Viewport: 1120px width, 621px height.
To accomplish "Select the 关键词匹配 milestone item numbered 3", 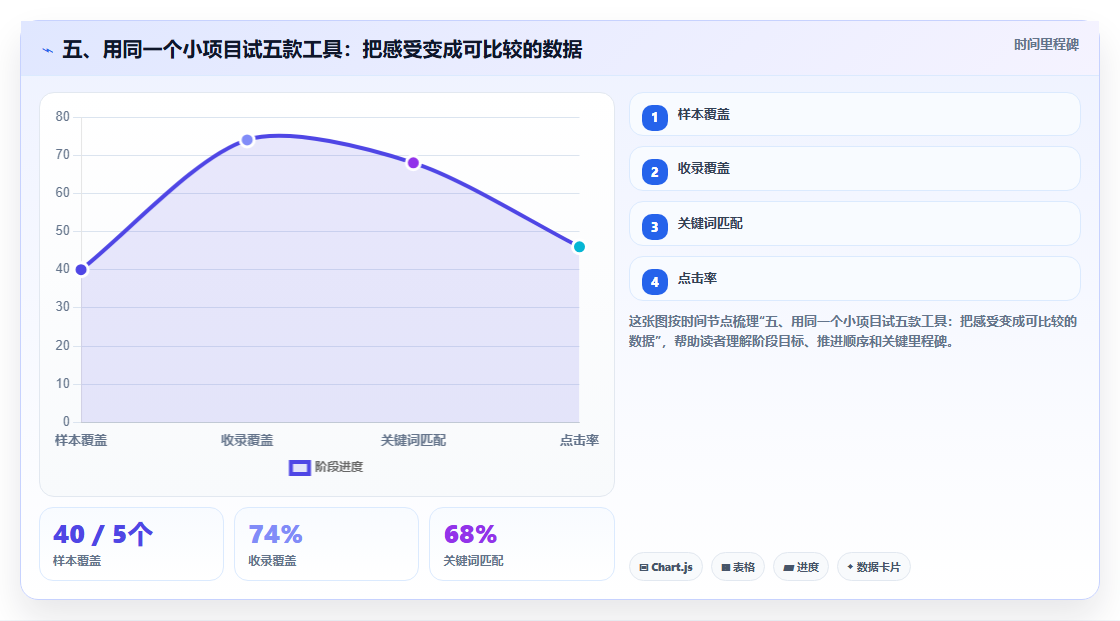I will coord(854,224).
